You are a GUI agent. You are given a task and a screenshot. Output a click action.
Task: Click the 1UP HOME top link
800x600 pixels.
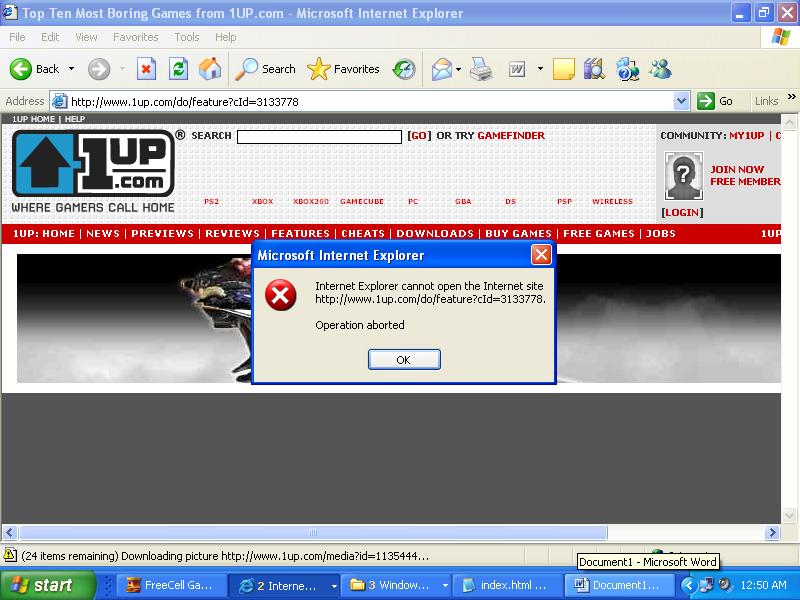pos(34,119)
